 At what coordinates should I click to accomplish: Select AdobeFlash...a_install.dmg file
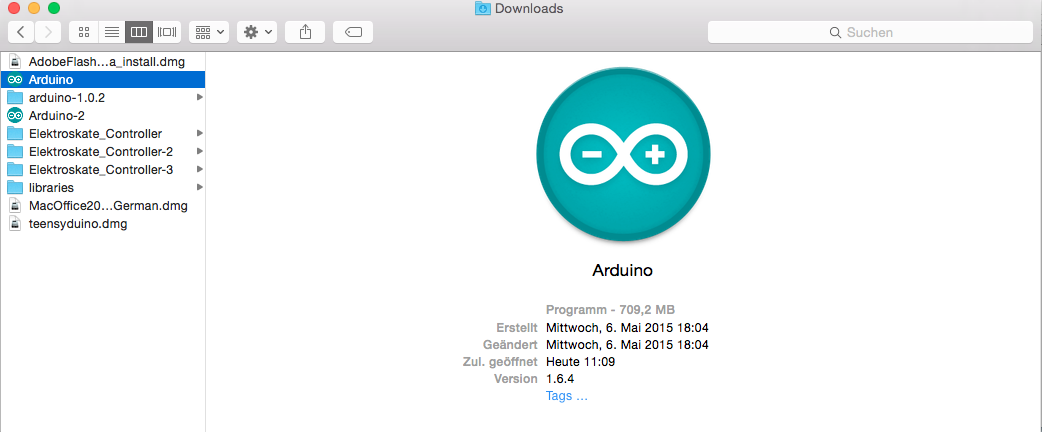(x=103, y=61)
